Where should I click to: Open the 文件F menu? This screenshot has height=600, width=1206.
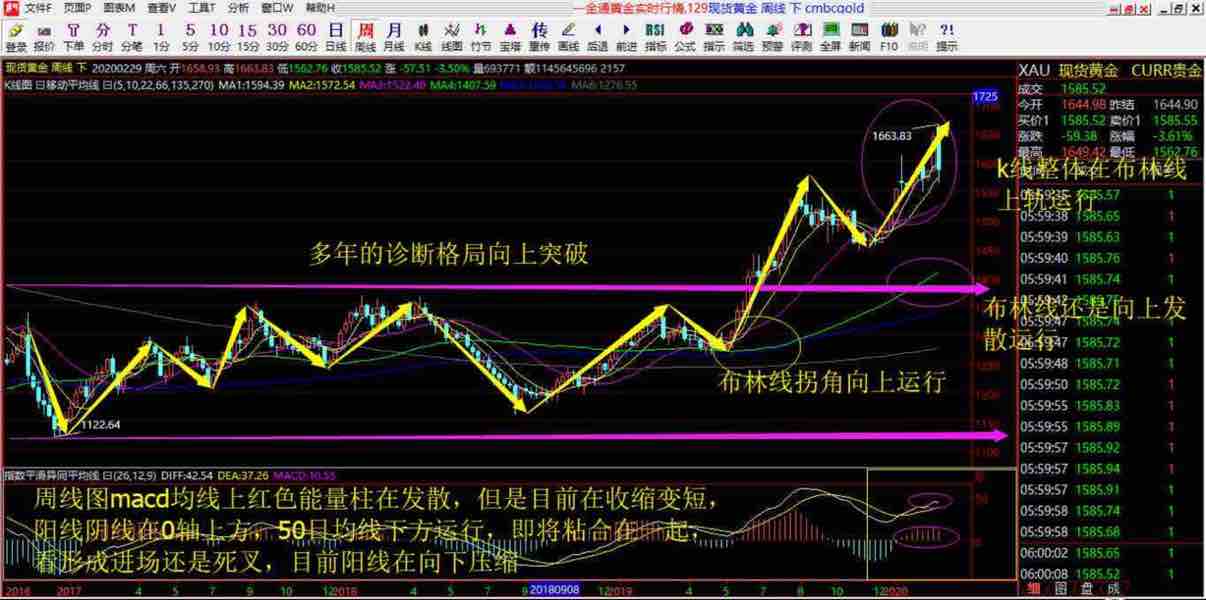coord(37,7)
